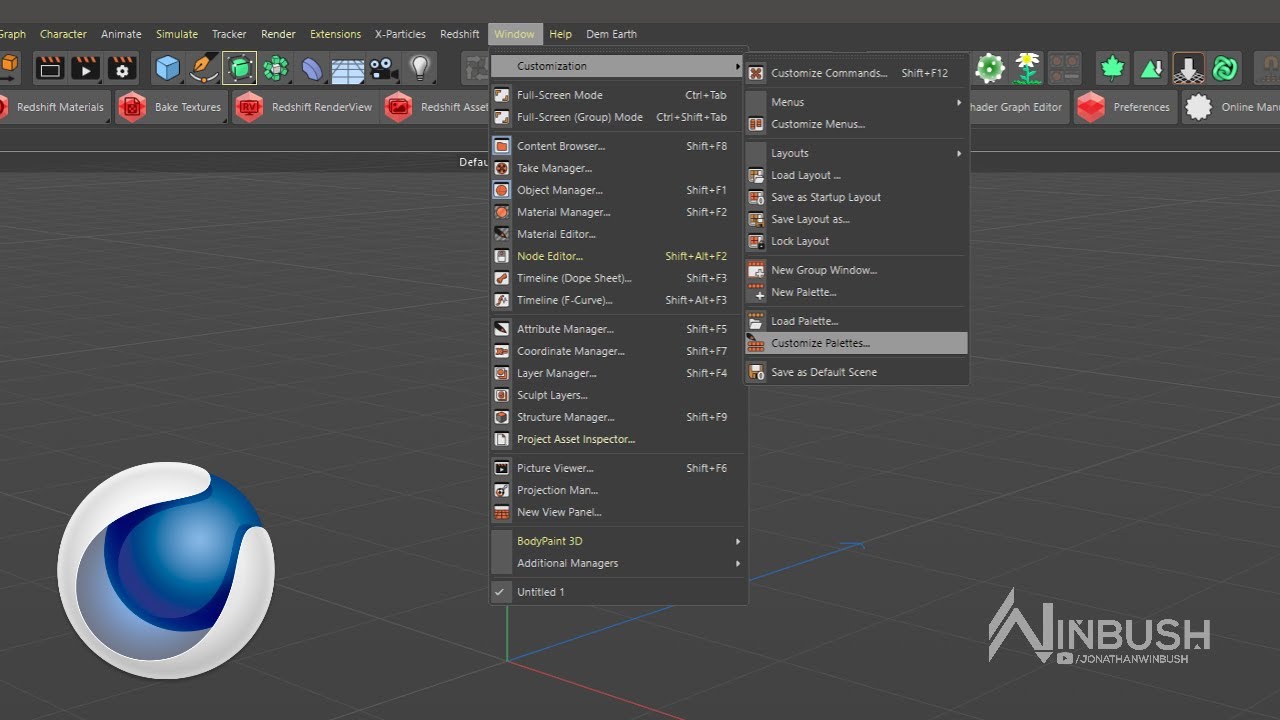Screen dimensions: 1280x720
Task: Expand the Customization submenu entry
Action: tap(618, 66)
